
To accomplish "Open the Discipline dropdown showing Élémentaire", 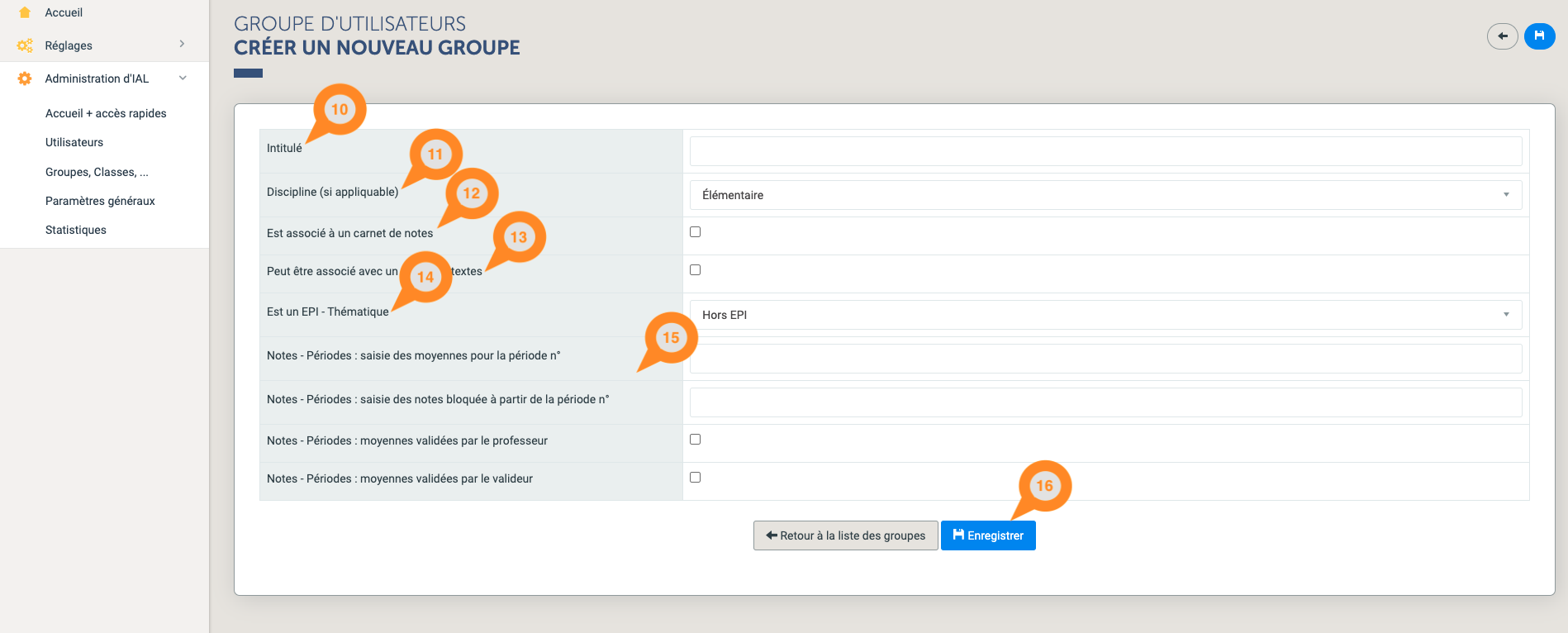I will coord(1105,195).
